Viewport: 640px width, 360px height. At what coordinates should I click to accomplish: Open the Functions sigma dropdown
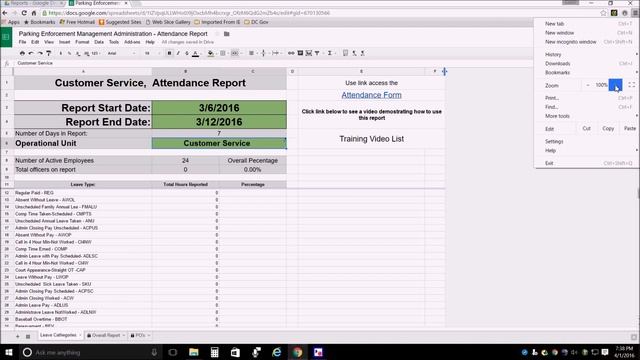330,53
